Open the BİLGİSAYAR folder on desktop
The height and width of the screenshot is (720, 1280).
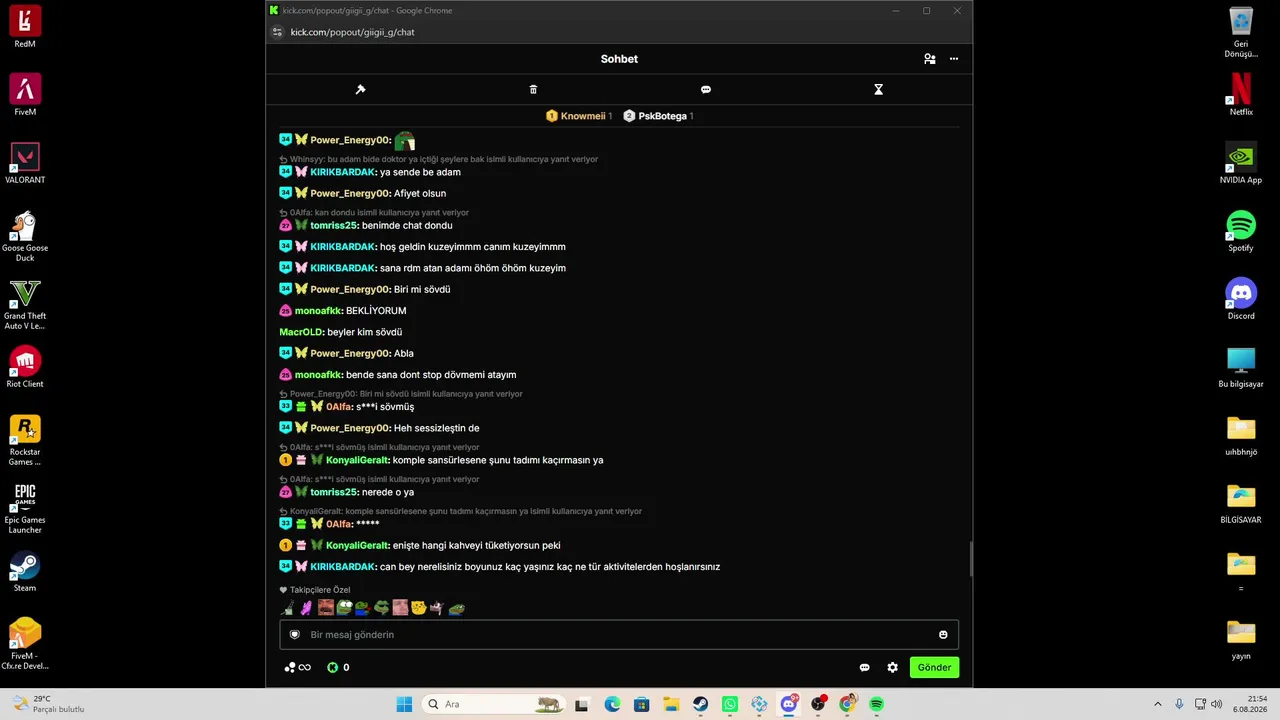point(1241,503)
